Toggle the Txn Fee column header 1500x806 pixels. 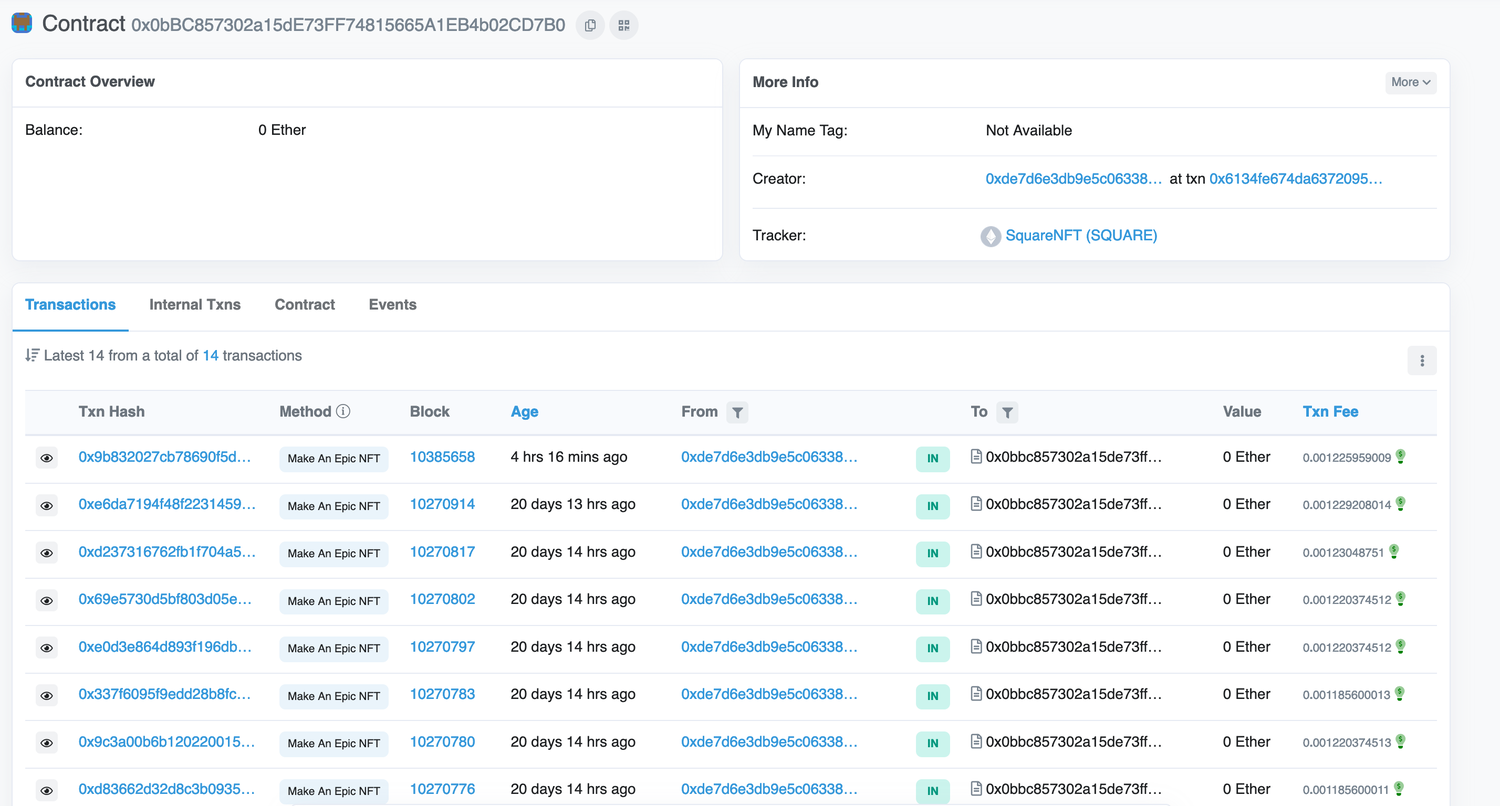pos(1330,411)
